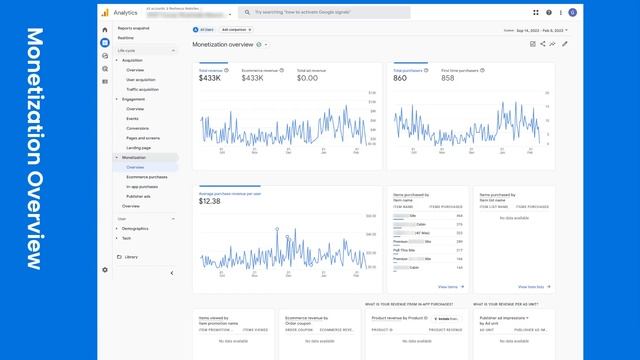The image size is (640, 360).
Task: Open the Library link in the navigation
Action: (131, 257)
